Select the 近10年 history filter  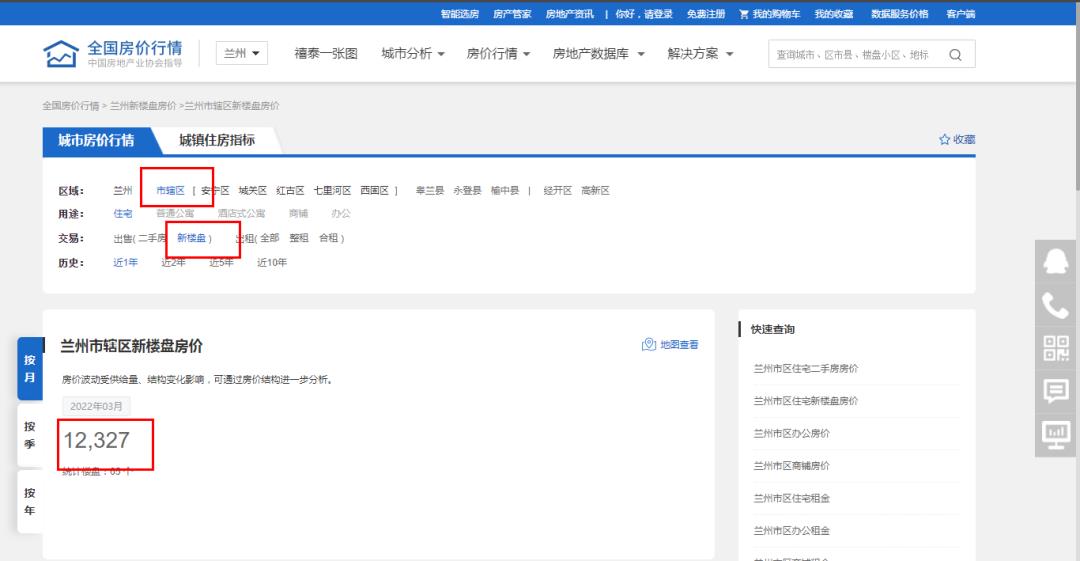click(272, 263)
